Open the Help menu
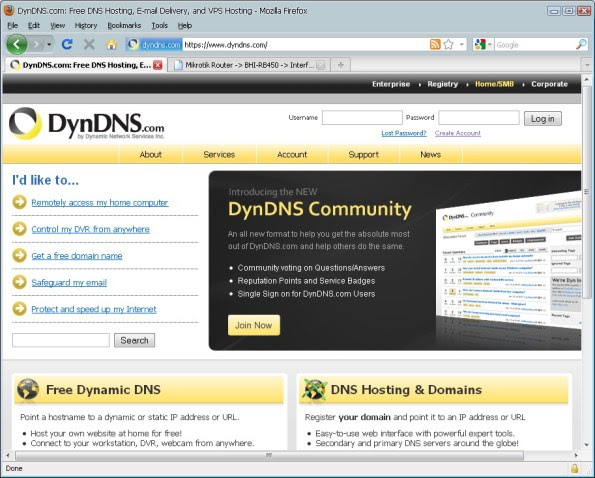Image resolution: width=595 pixels, height=478 pixels. 185,25
